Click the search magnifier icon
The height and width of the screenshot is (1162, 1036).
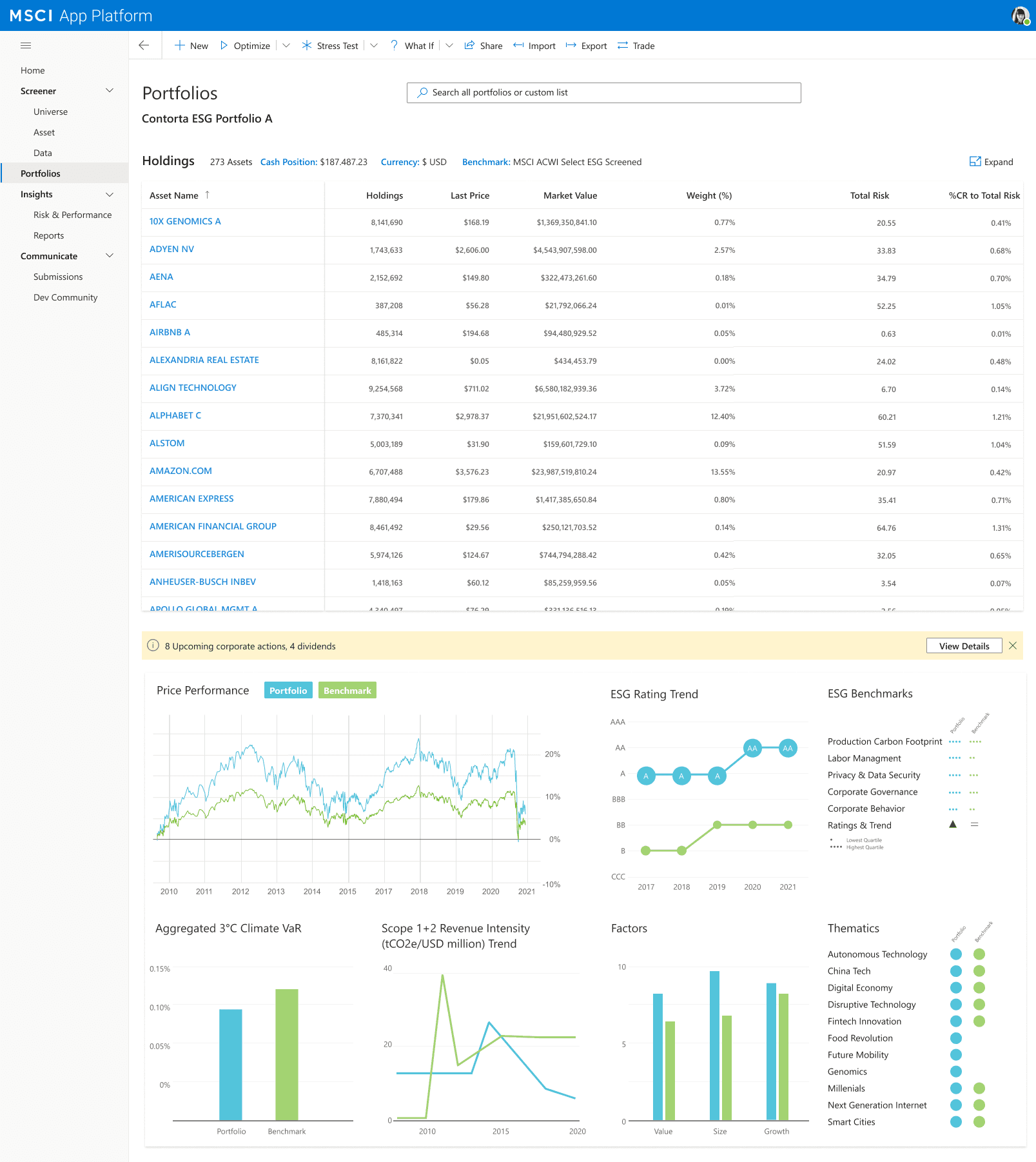pos(422,92)
